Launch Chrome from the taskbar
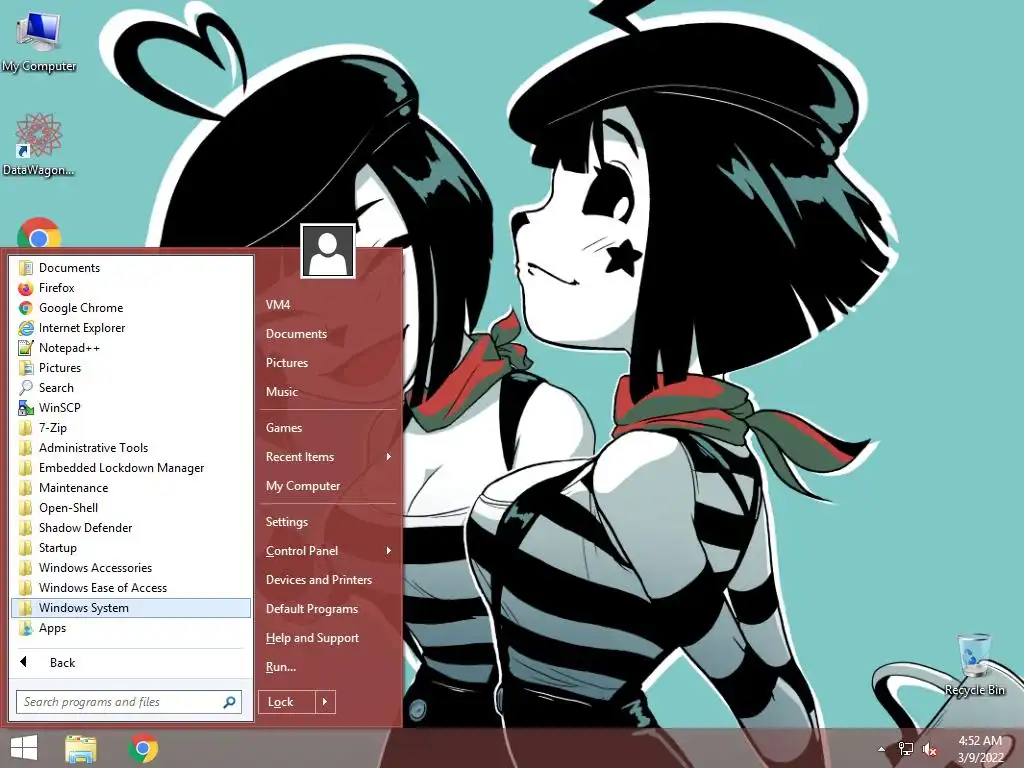 pos(143,748)
